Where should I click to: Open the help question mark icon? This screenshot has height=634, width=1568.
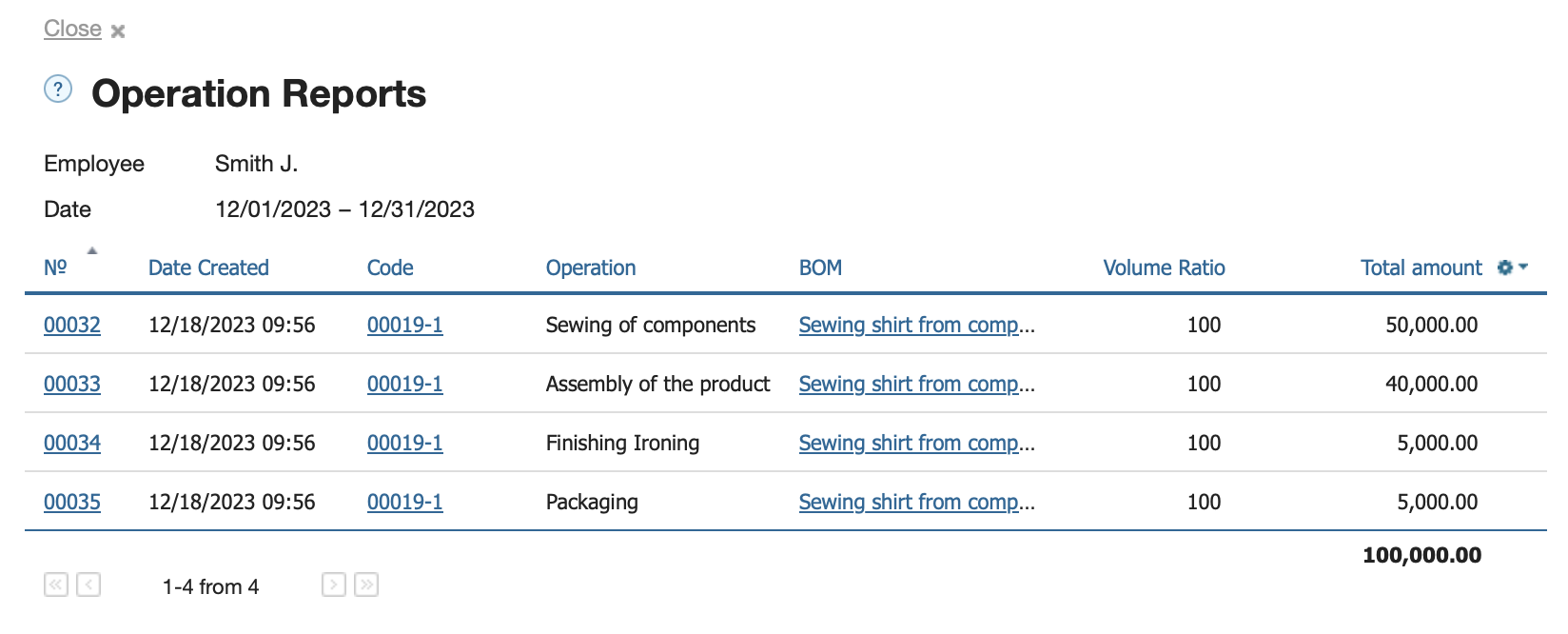(58, 89)
